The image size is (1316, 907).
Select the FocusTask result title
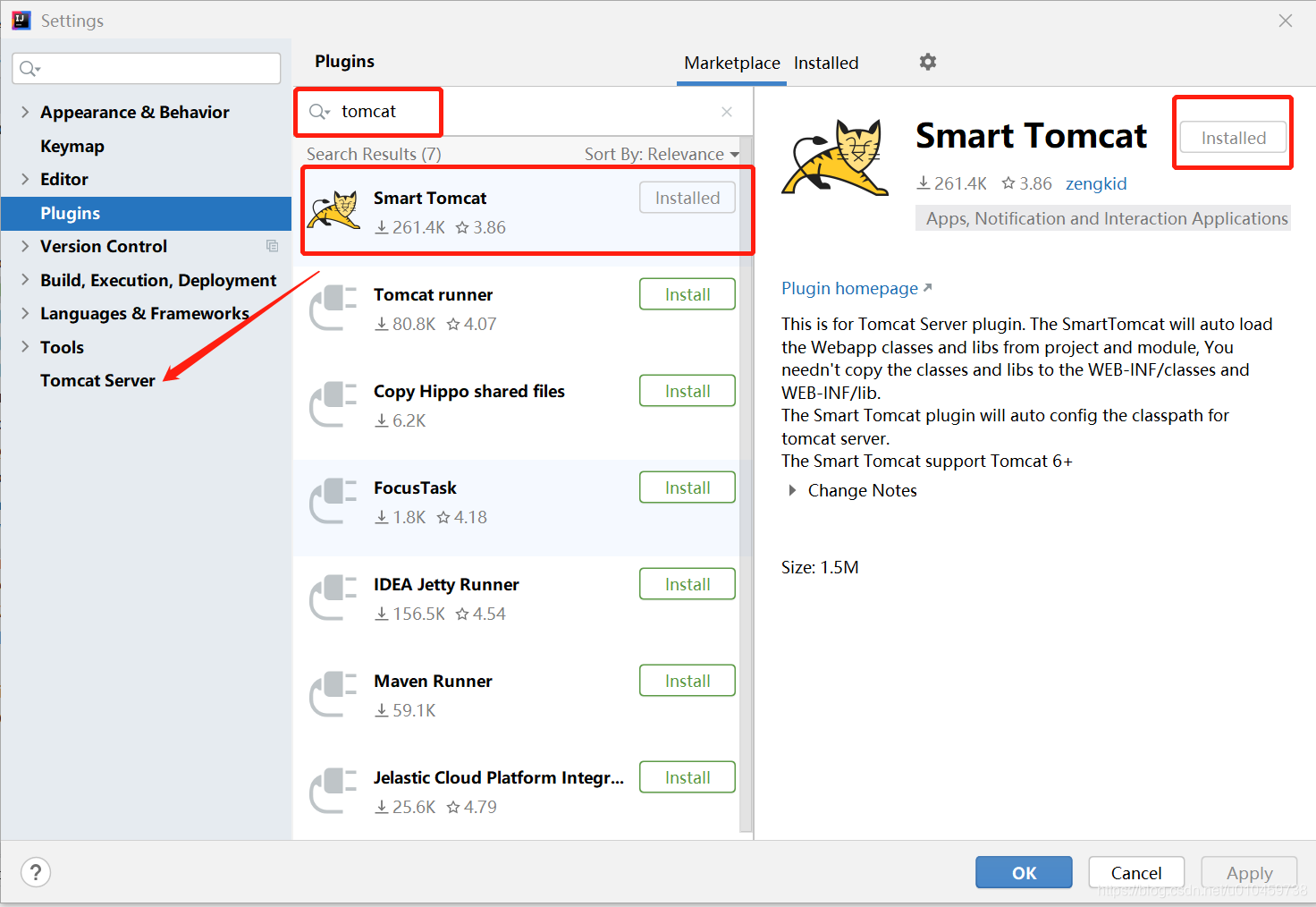coord(415,487)
